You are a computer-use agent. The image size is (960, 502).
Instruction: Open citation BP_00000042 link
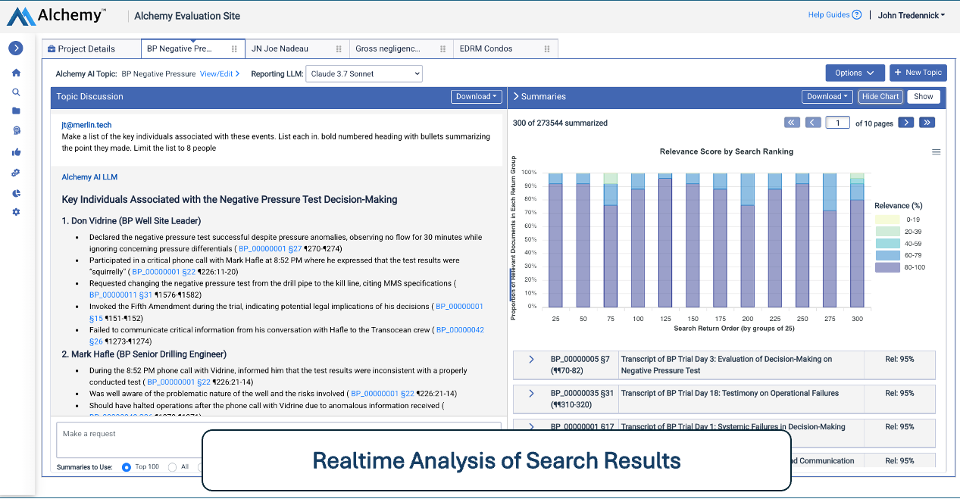(x=460, y=330)
